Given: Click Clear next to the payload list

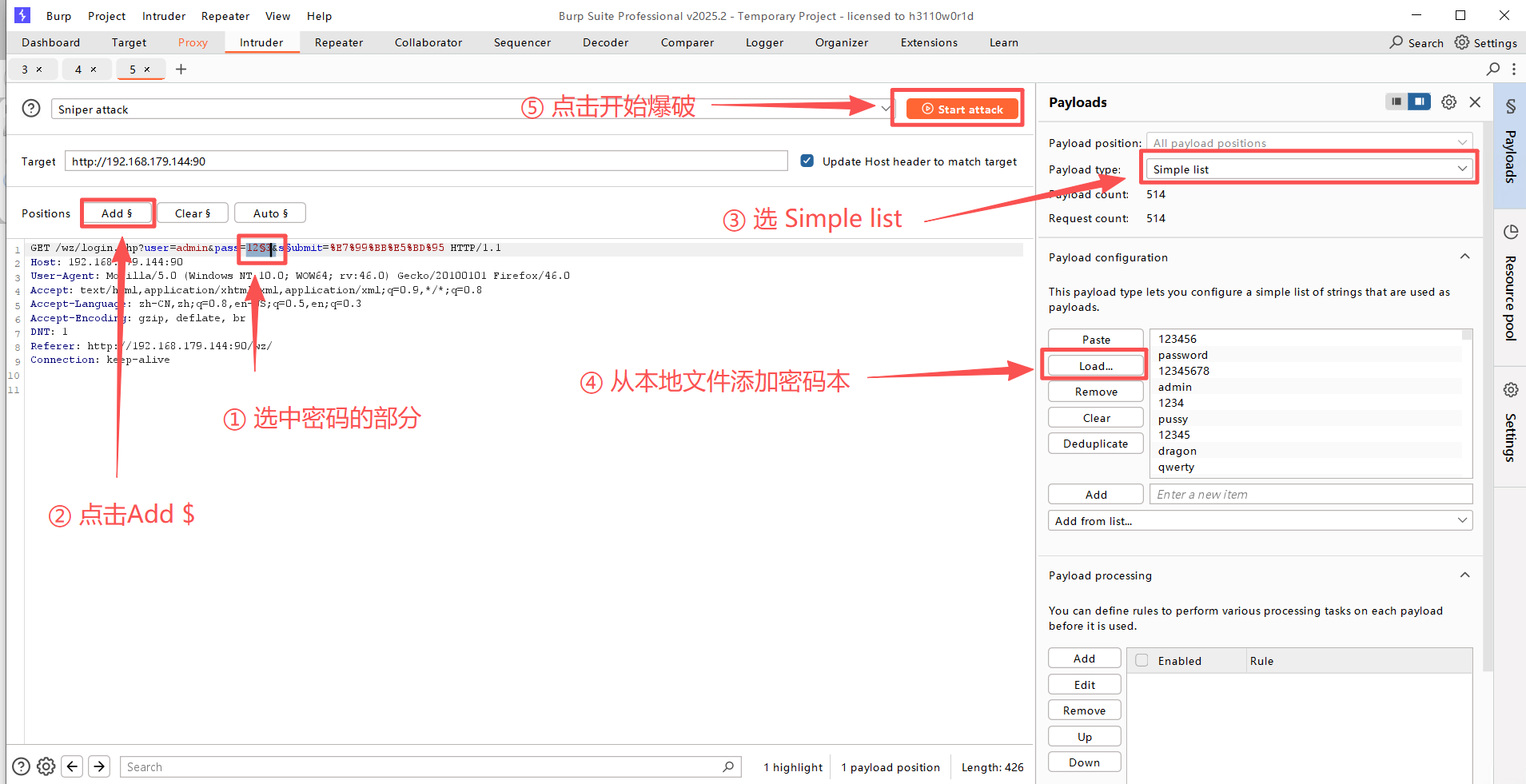Looking at the screenshot, I should (x=1096, y=417).
